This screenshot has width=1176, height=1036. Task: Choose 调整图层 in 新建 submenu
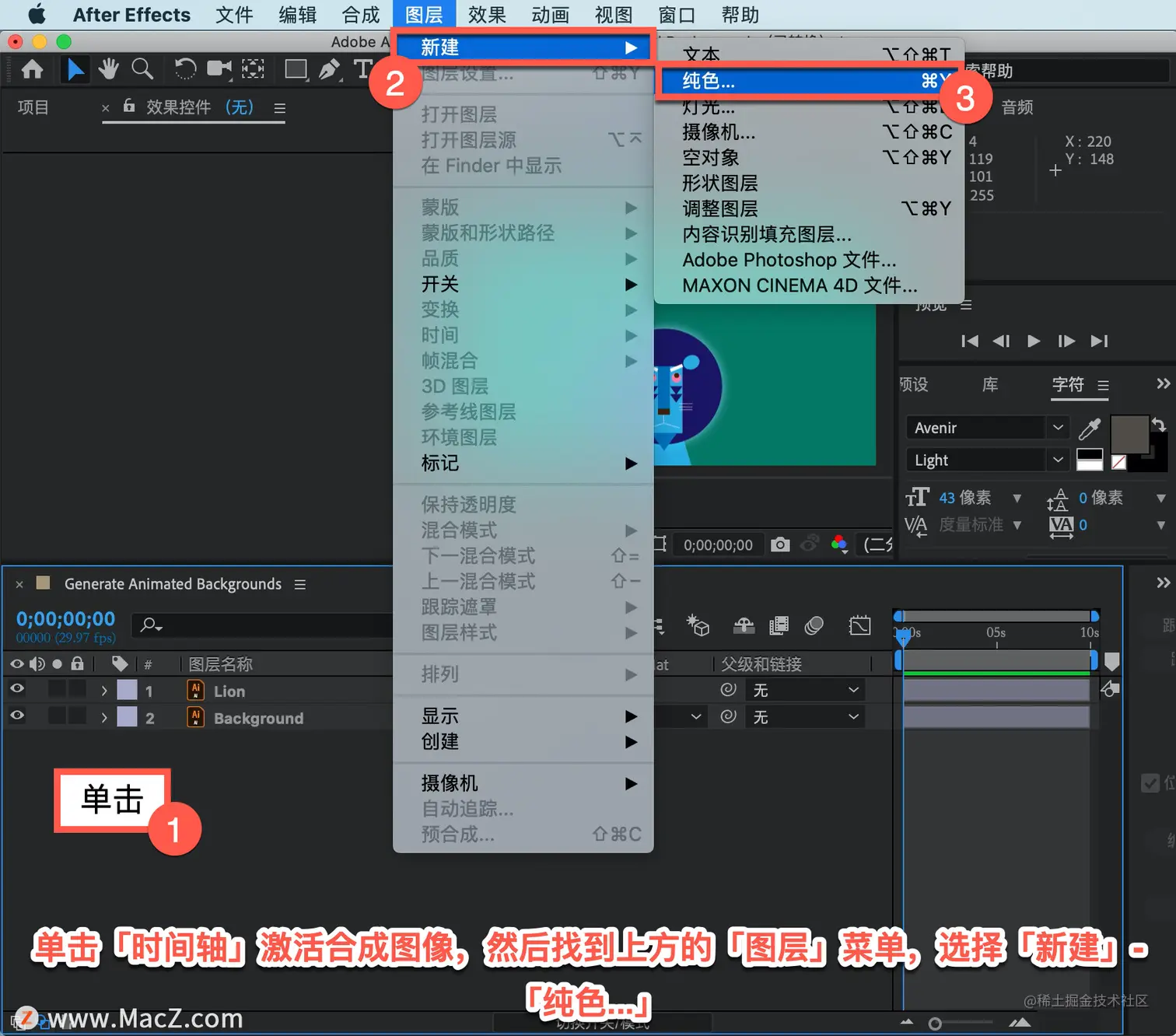pyautogui.click(x=810, y=208)
